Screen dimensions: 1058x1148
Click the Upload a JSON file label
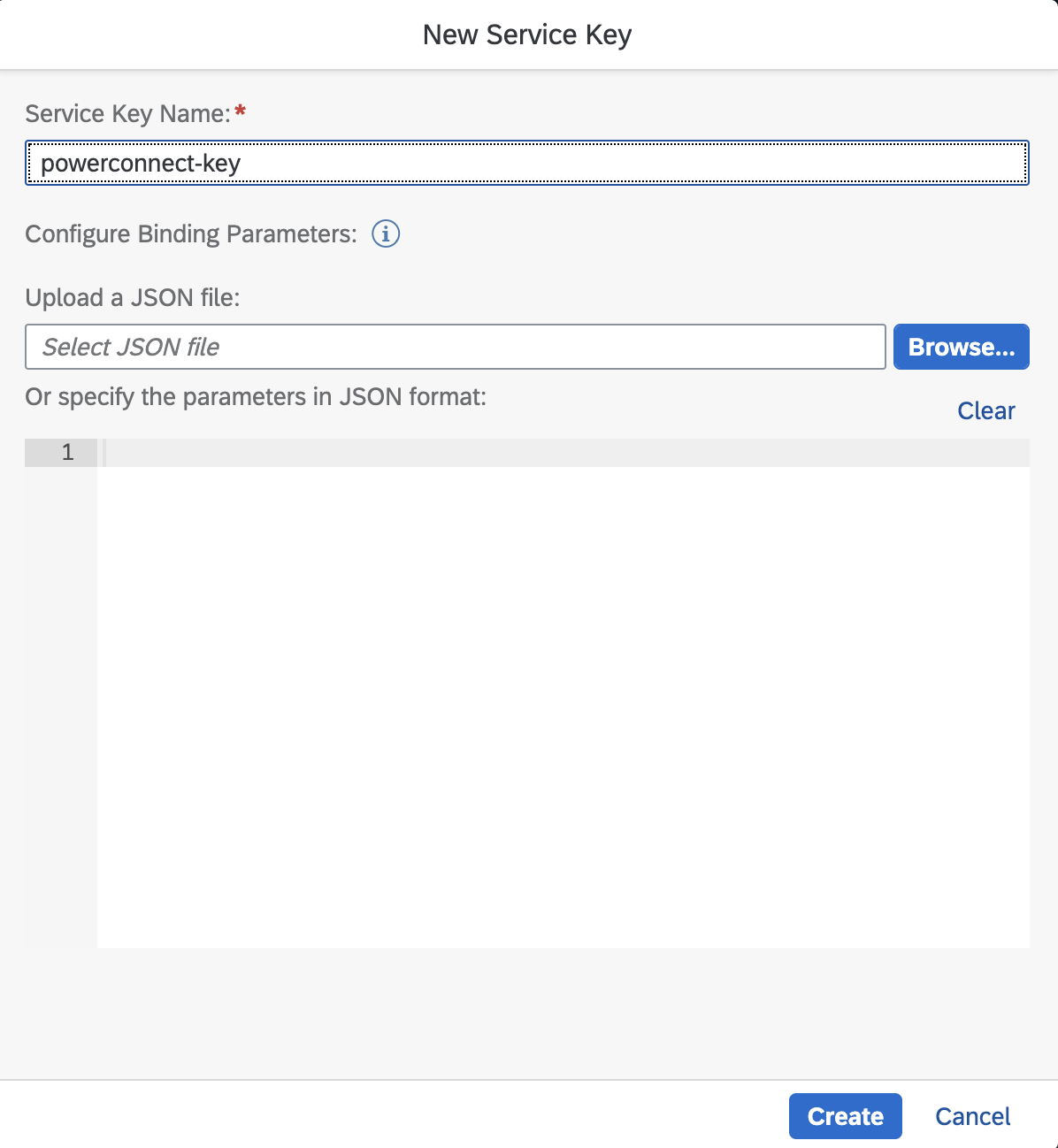(133, 298)
